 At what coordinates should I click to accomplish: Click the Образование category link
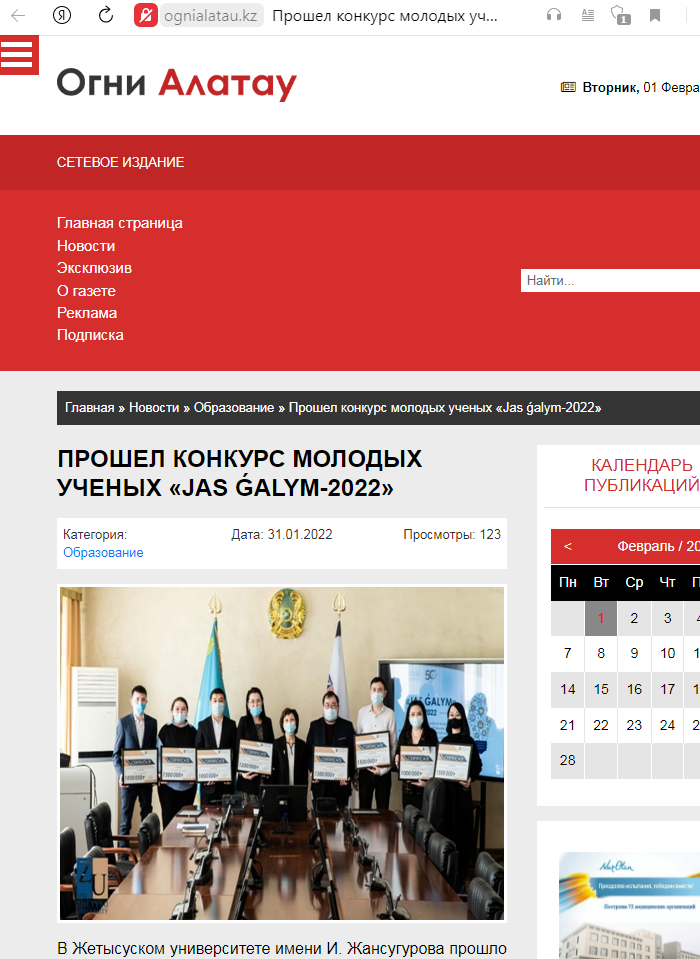pos(103,553)
